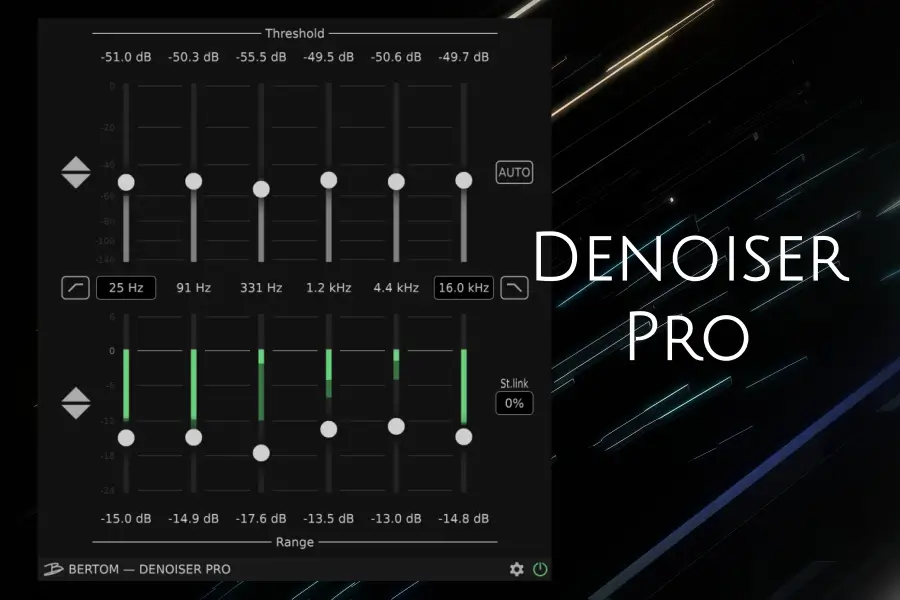The image size is (900, 600).
Task: Click the -14.9 dB range value
Action: pyautogui.click(x=193, y=518)
